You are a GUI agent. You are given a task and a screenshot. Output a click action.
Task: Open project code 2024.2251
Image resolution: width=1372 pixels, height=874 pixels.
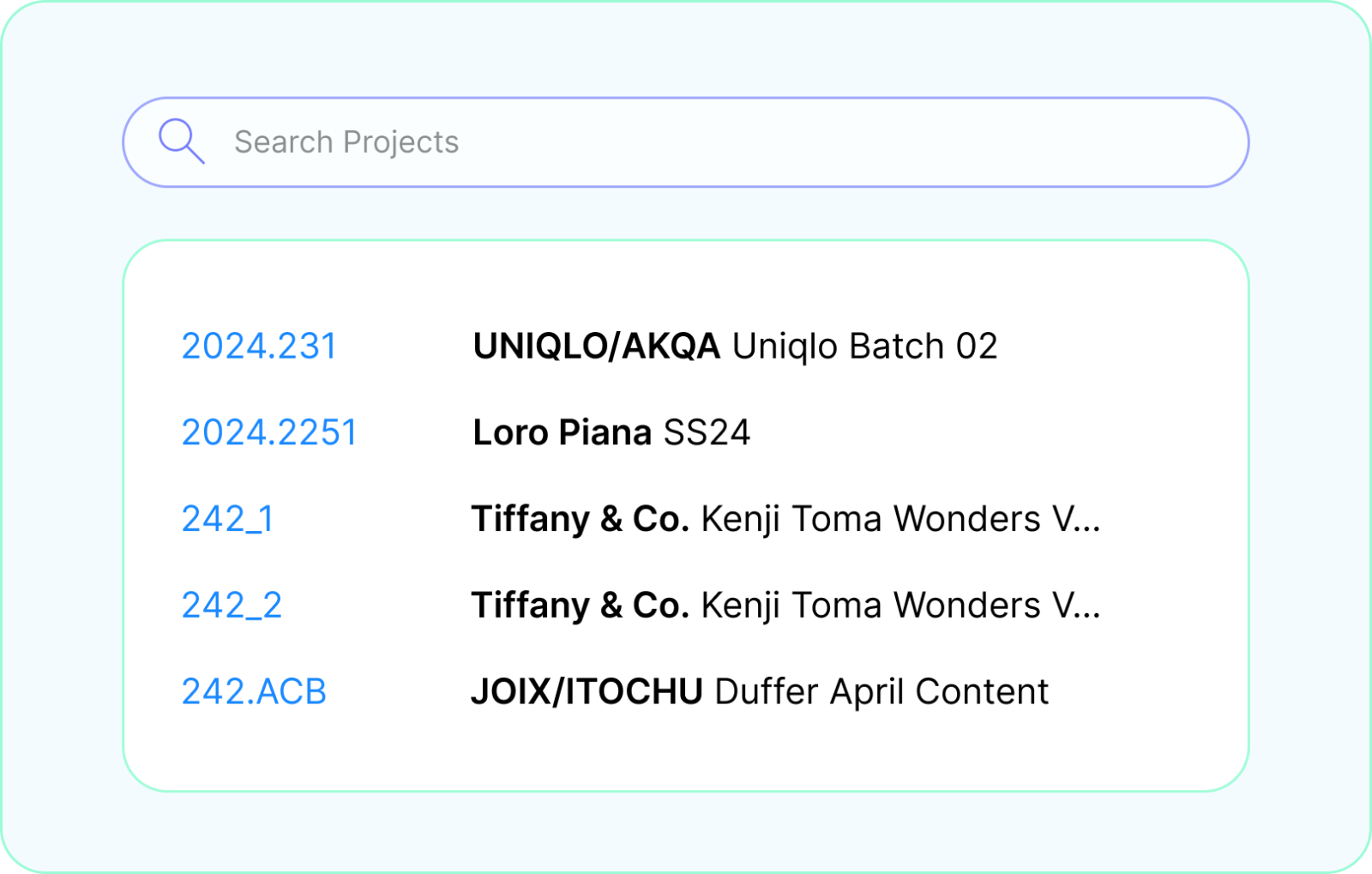pyautogui.click(x=269, y=432)
